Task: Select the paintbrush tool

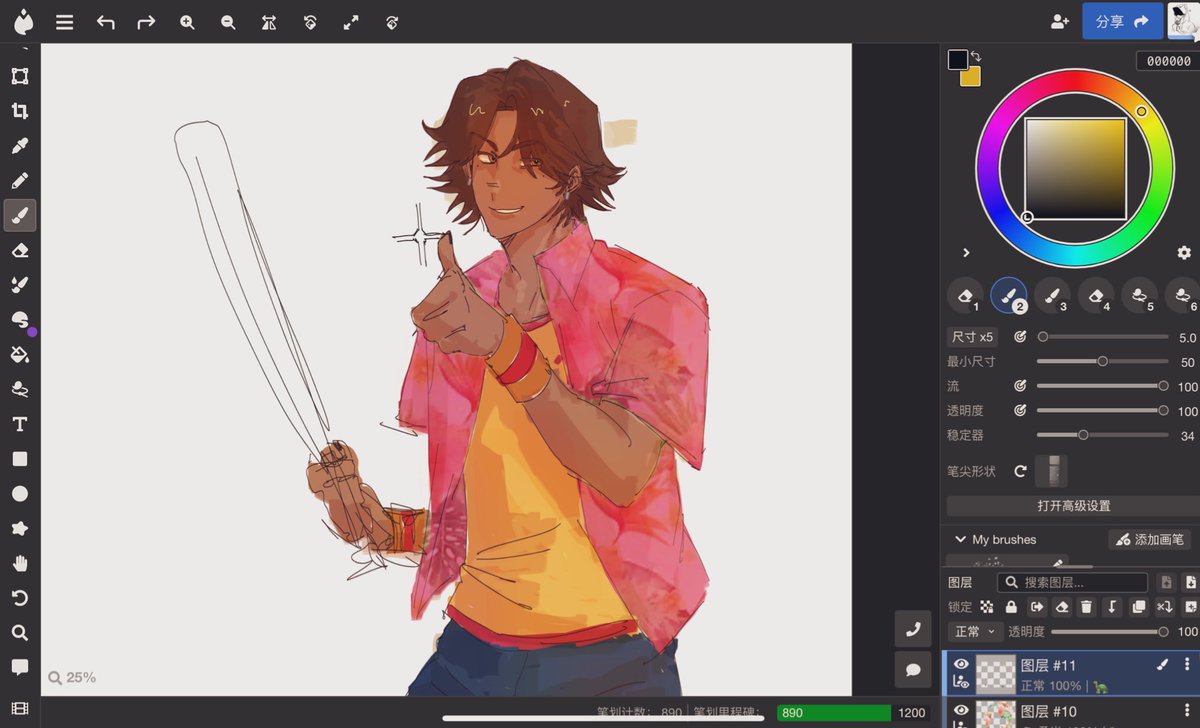Action: (19, 215)
